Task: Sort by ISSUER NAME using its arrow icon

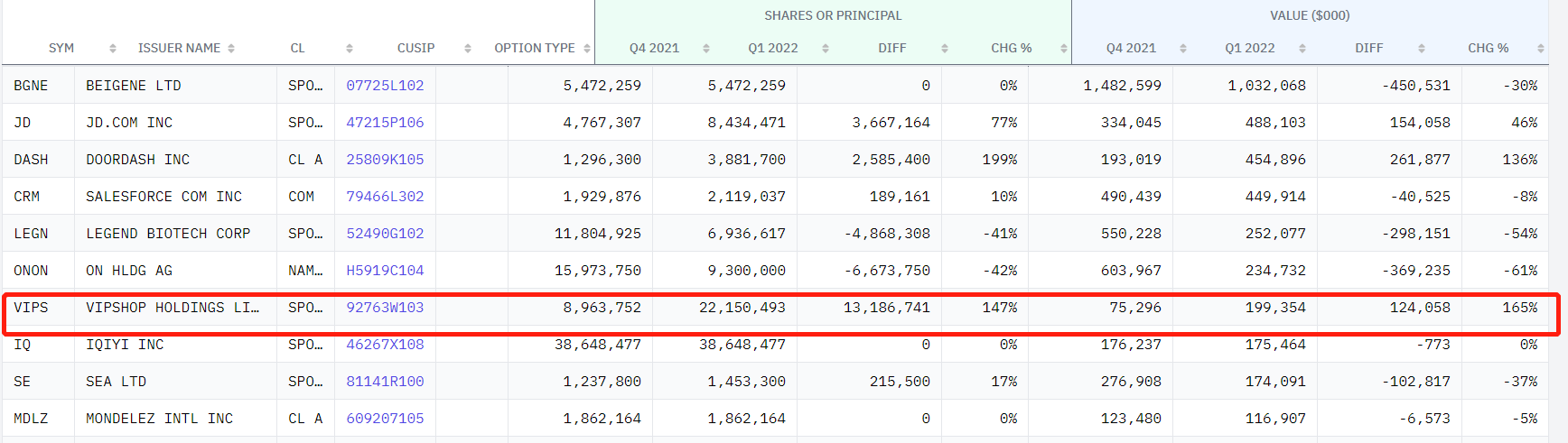Action: 231,49
